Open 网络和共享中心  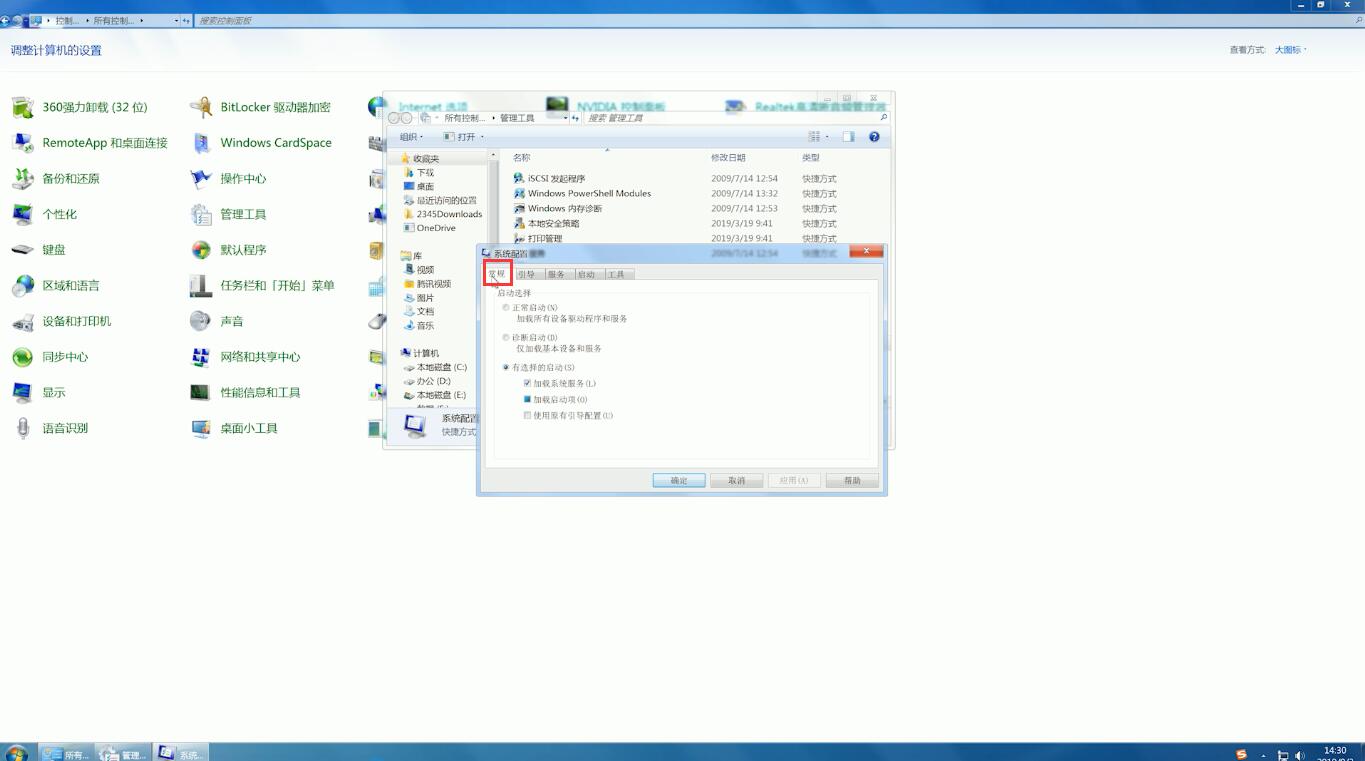[x=245, y=357]
